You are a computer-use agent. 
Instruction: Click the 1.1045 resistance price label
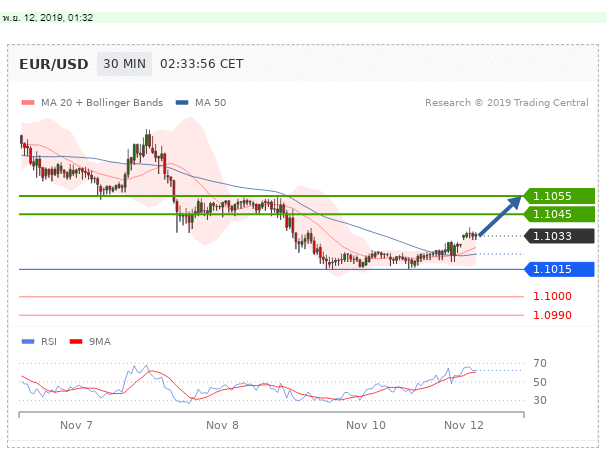(559, 214)
